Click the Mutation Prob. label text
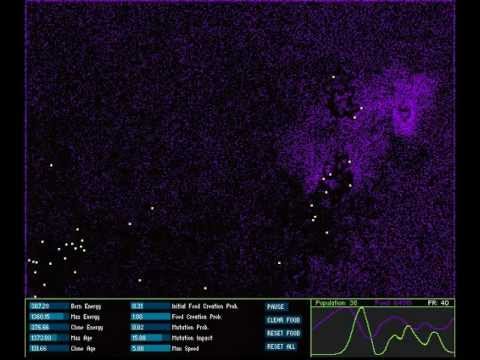 point(190,327)
